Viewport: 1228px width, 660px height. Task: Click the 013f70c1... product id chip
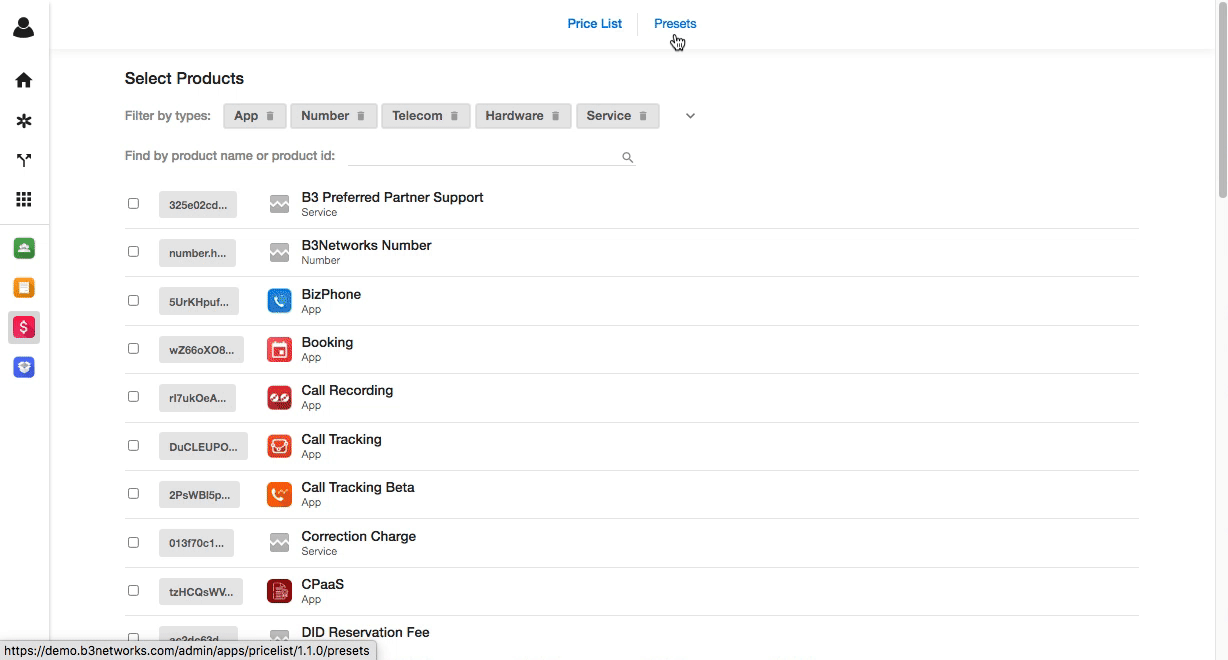[196, 543]
